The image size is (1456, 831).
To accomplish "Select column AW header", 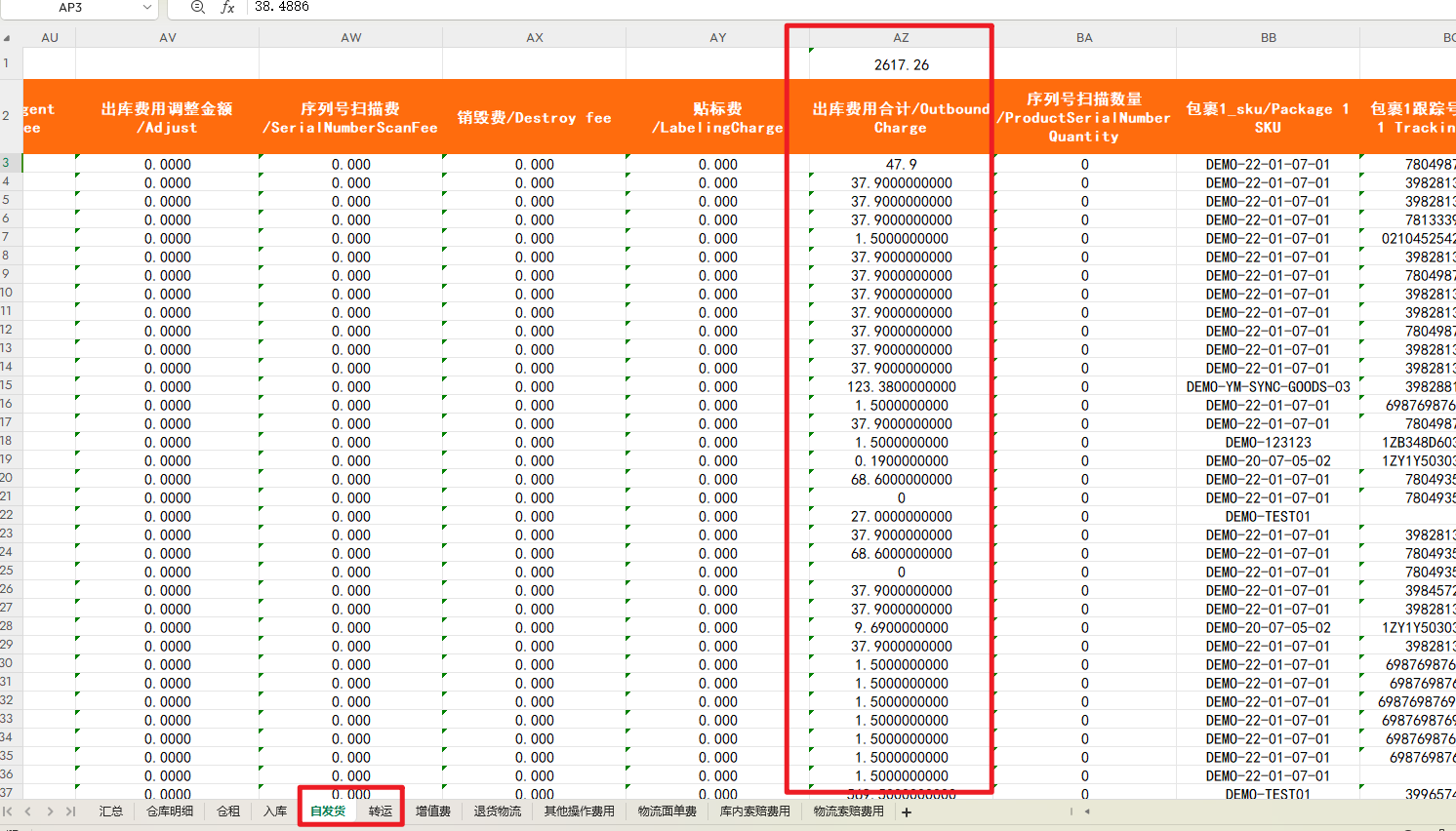I will [x=351, y=38].
